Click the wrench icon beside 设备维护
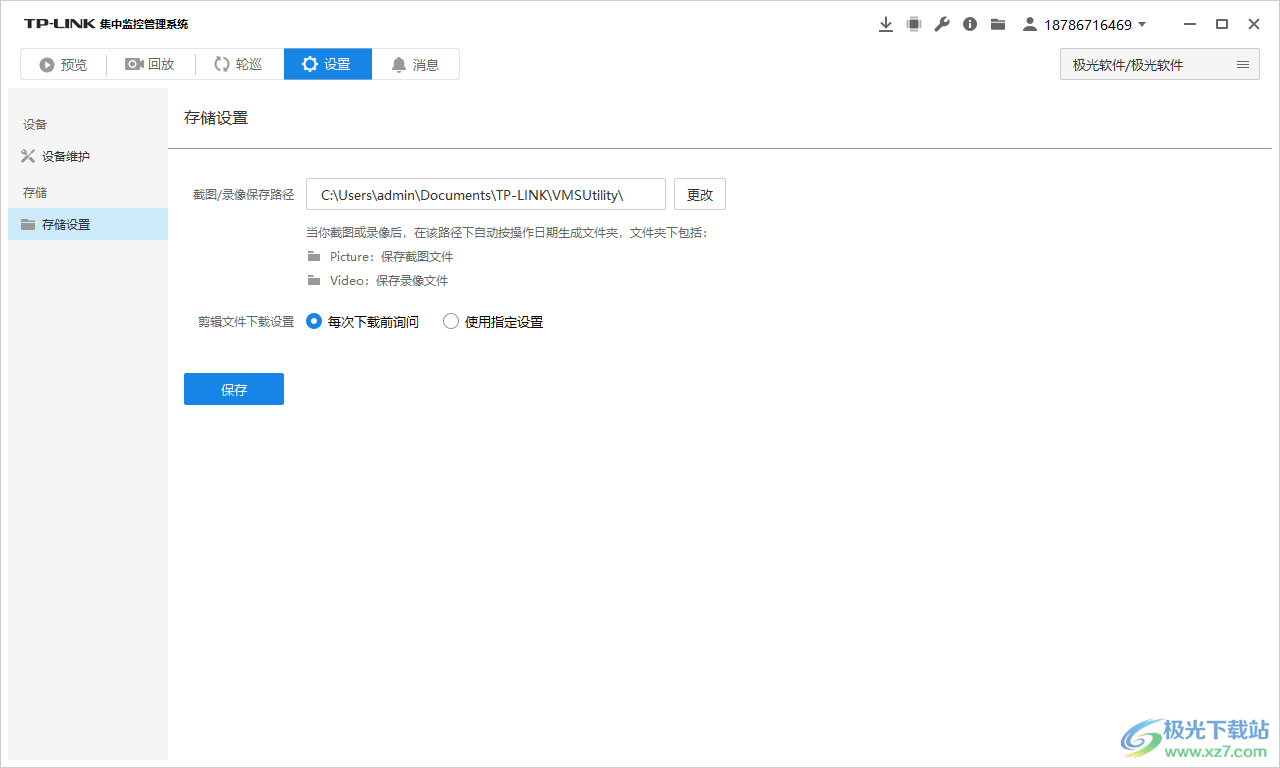Viewport: 1280px width, 768px height. pos(27,156)
